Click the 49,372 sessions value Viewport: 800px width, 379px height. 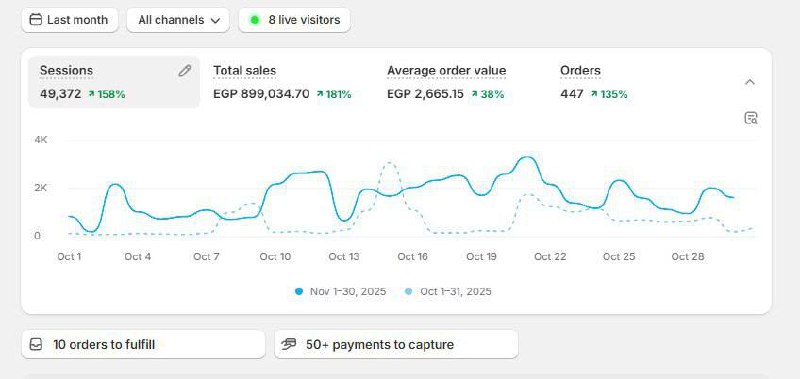click(60, 94)
